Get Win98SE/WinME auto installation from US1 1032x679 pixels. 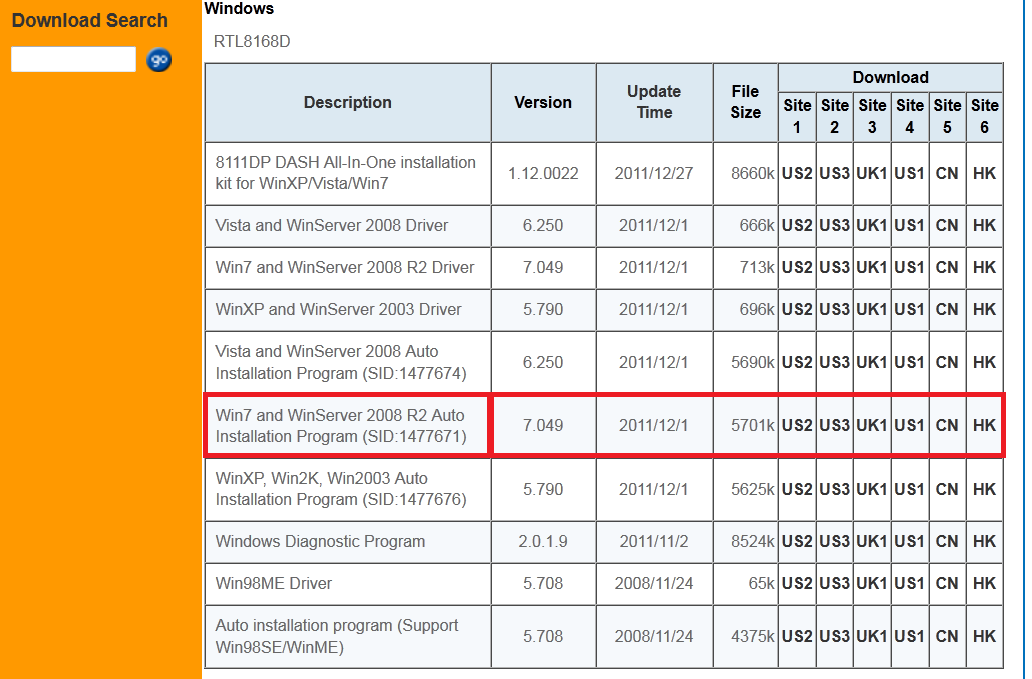(910, 637)
